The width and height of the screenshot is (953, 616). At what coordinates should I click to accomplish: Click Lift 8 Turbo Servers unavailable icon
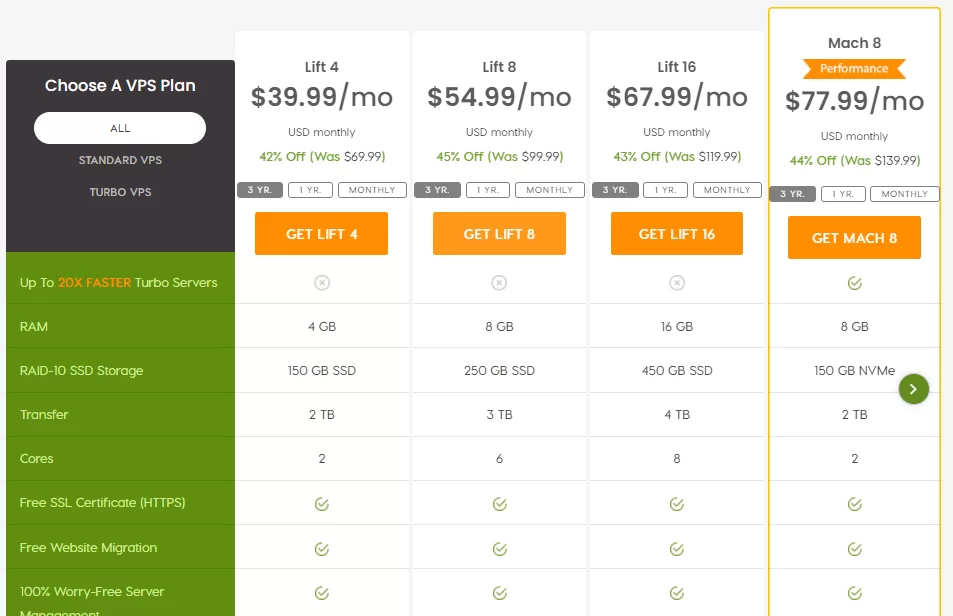pos(499,283)
